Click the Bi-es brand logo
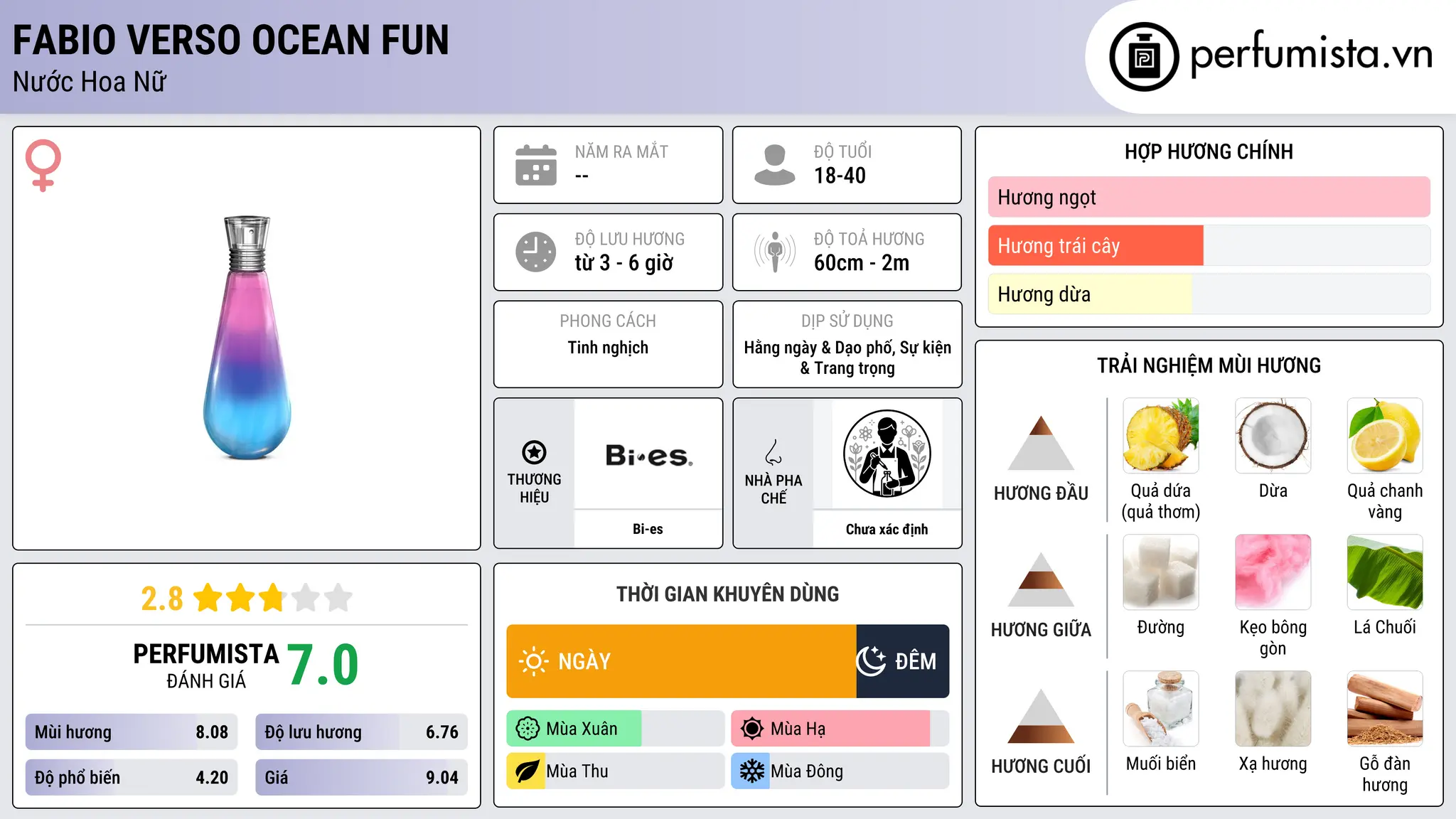The width and height of the screenshot is (1456, 819). coord(648,455)
